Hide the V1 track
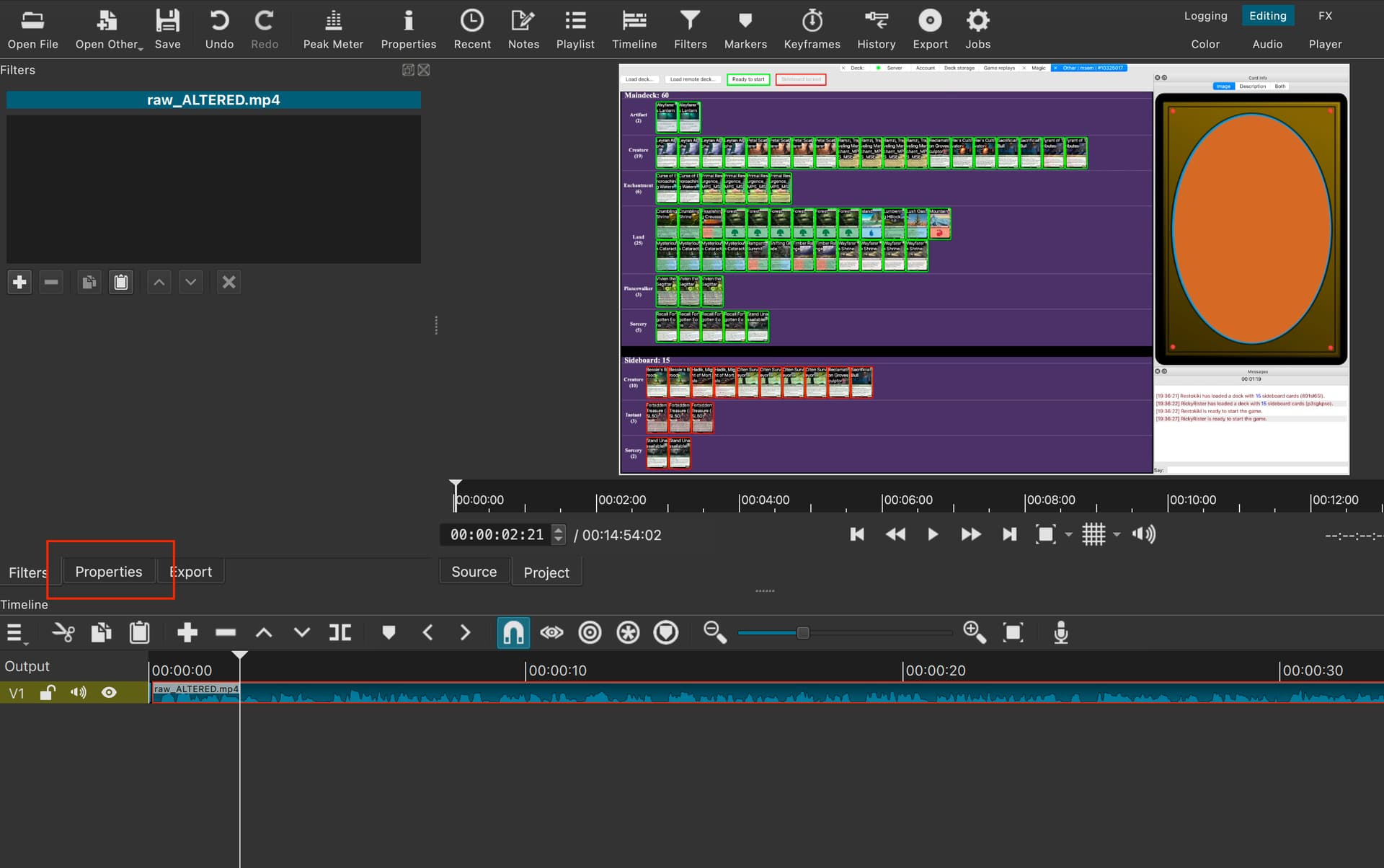This screenshot has width=1384, height=868. (x=109, y=692)
